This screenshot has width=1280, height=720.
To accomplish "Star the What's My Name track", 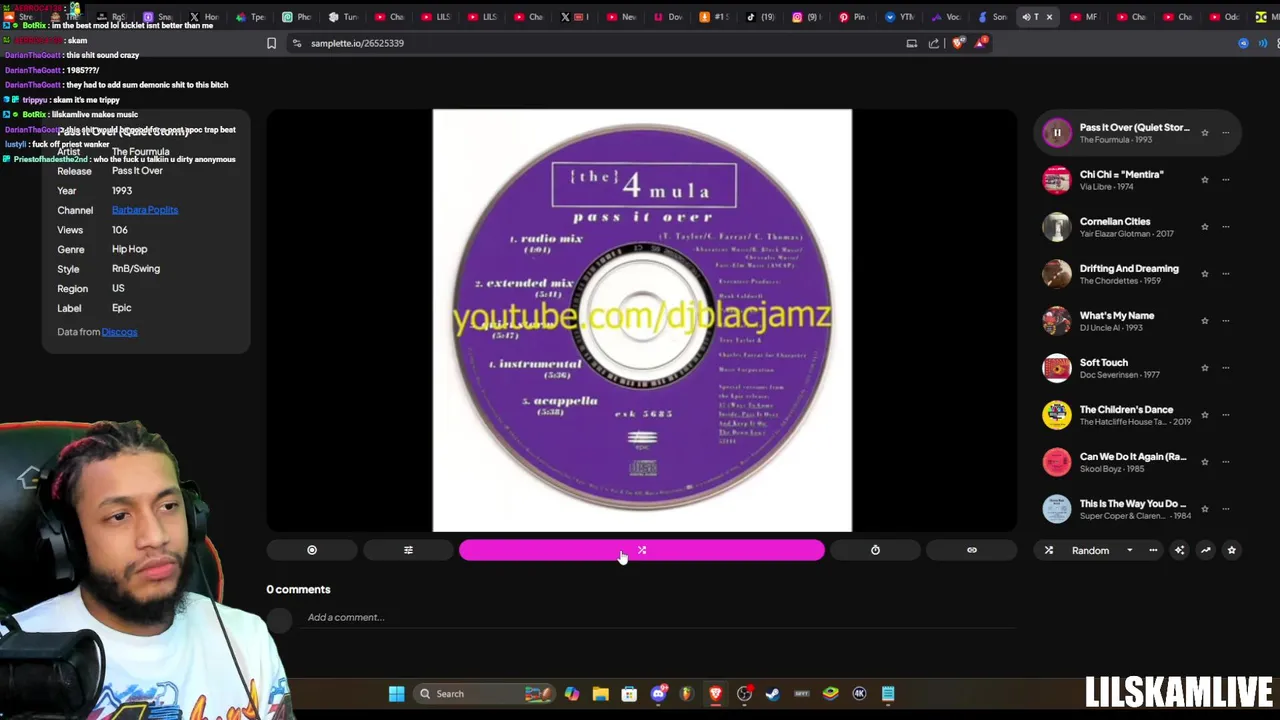I will click(1205, 321).
